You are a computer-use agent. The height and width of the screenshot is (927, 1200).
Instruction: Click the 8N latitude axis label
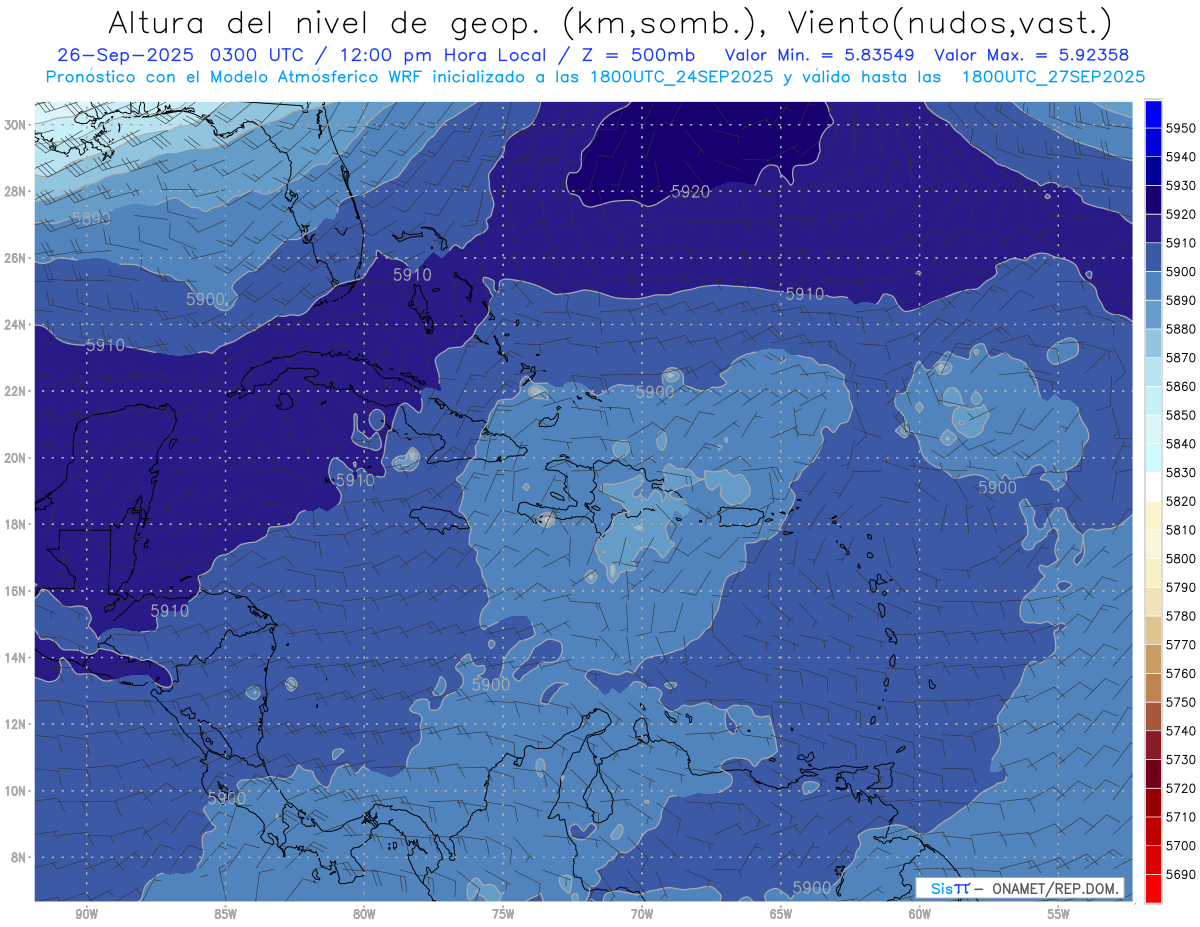(x=19, y=857)
